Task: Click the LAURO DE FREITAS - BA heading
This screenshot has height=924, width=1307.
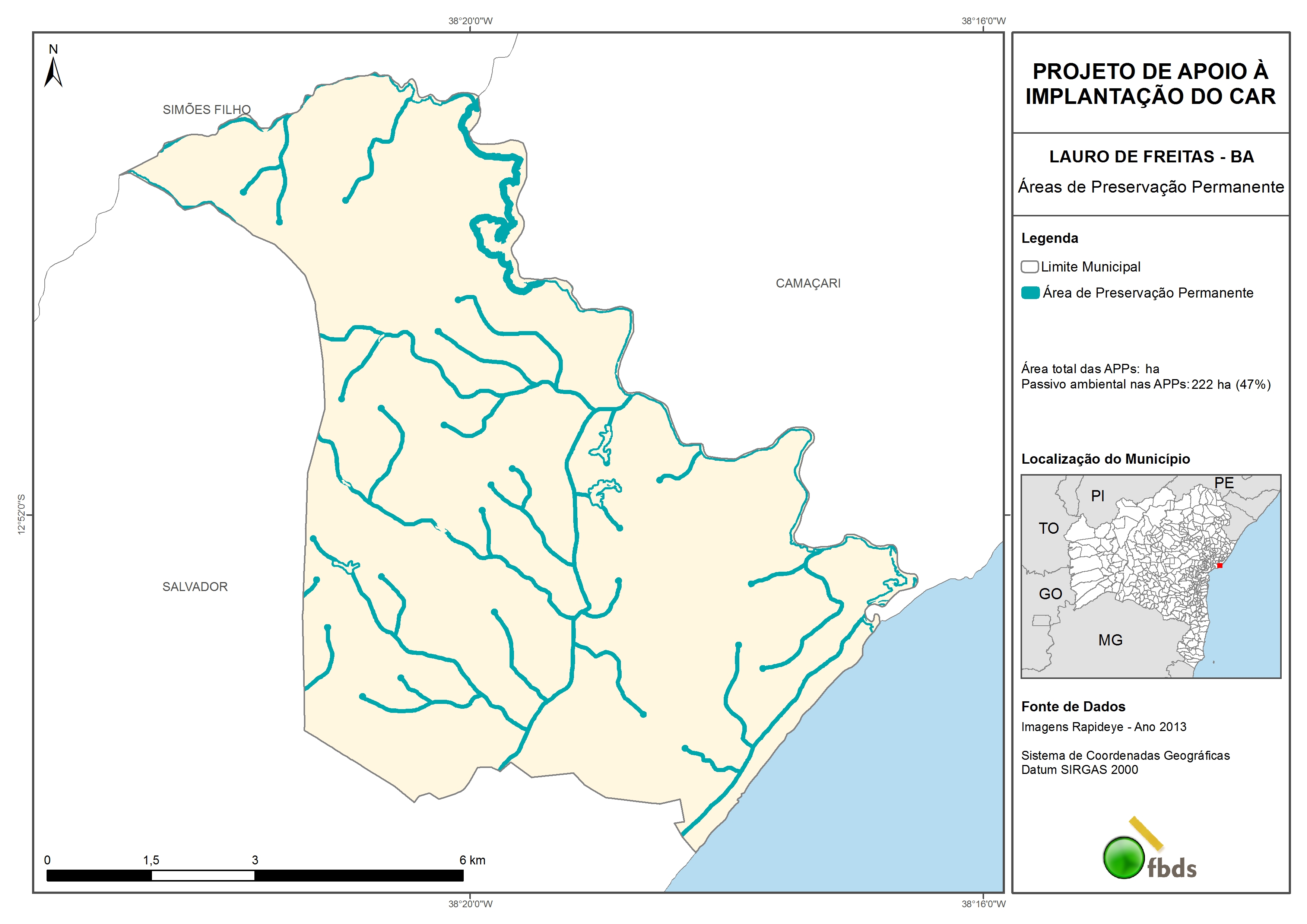Action: (x=1151, y=157)
